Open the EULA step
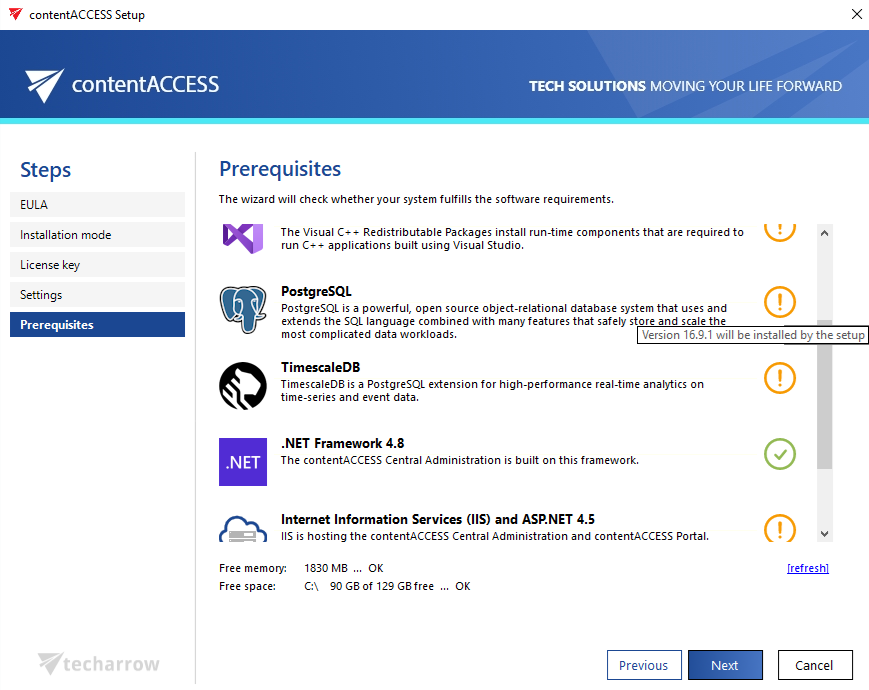 point(98,205)
